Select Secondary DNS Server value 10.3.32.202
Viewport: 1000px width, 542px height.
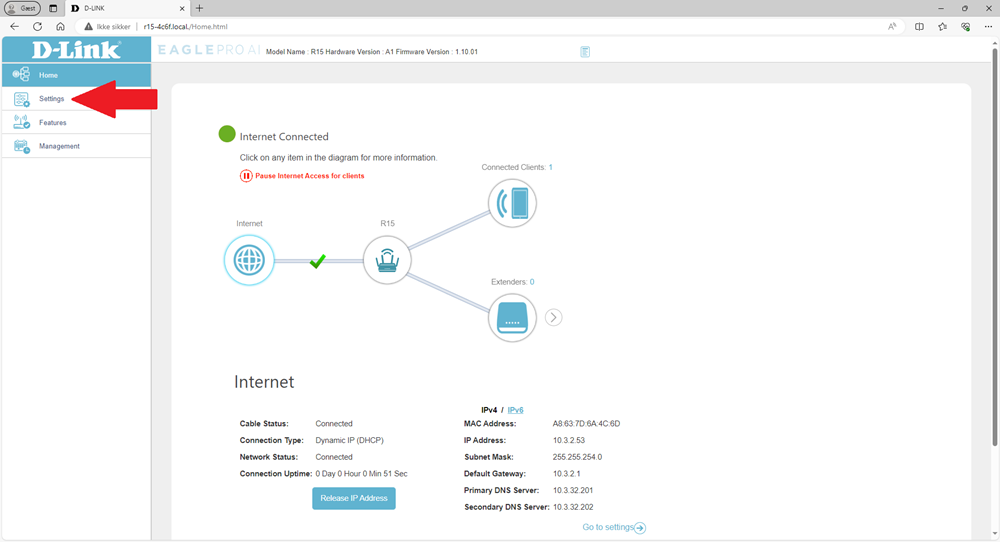(x=573, y=507)
